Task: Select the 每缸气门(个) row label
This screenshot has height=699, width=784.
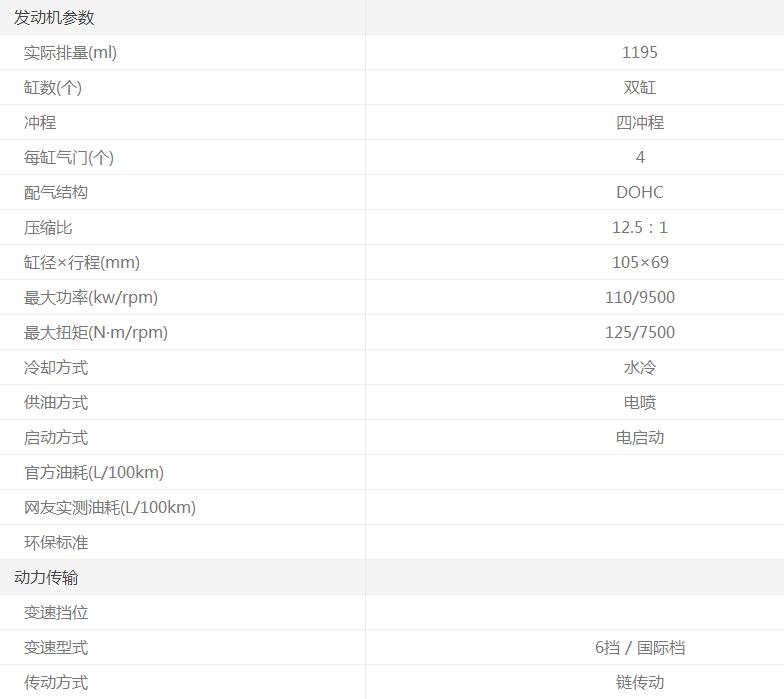Action: [x=69, y=158]
